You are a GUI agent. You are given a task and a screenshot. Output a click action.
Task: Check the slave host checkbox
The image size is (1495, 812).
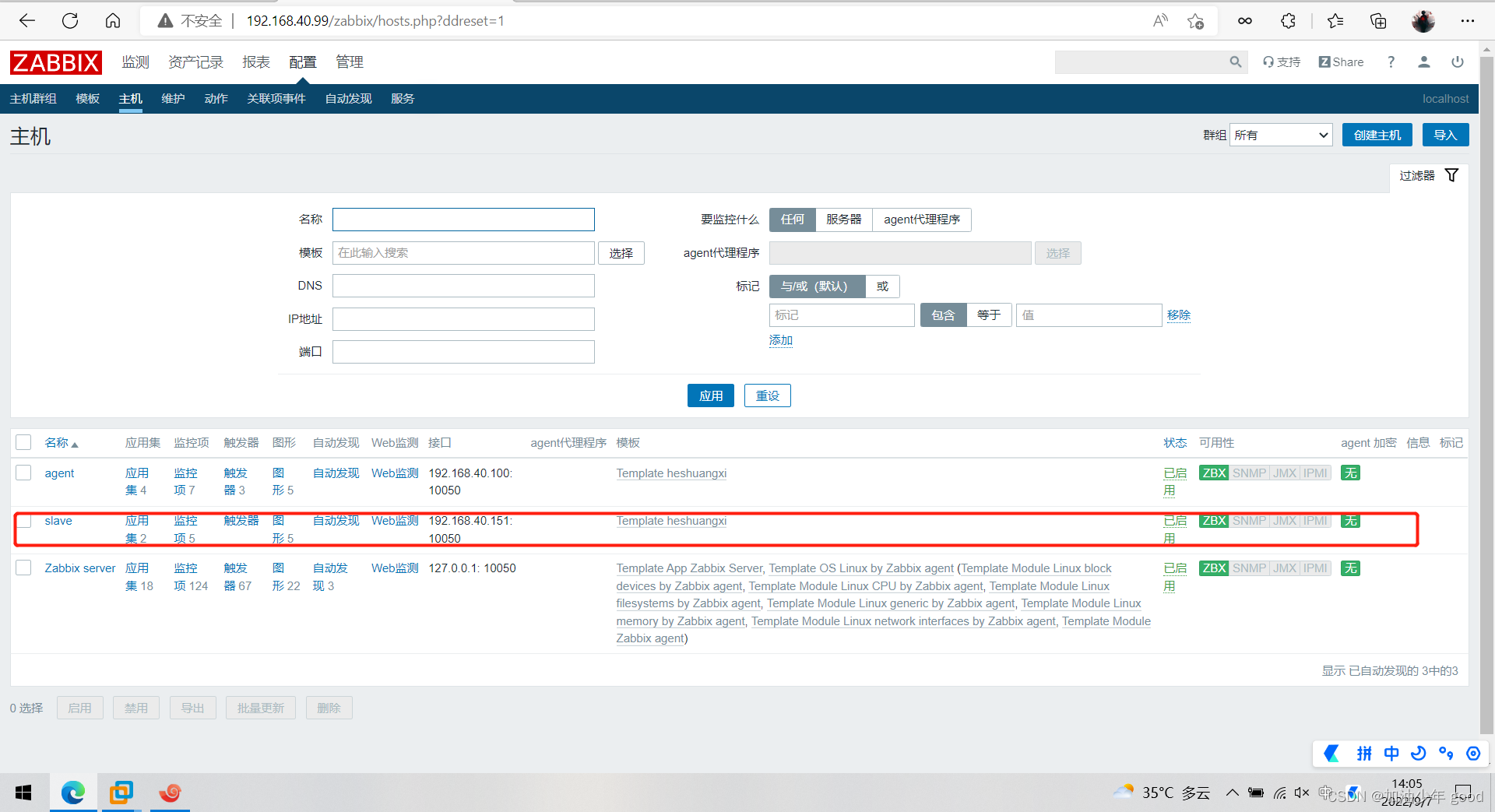tap(24, 520)
